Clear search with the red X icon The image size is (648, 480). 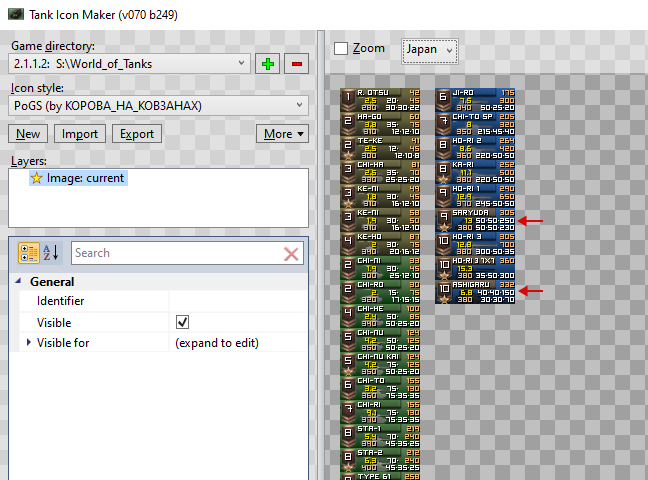tap(291, 253)
